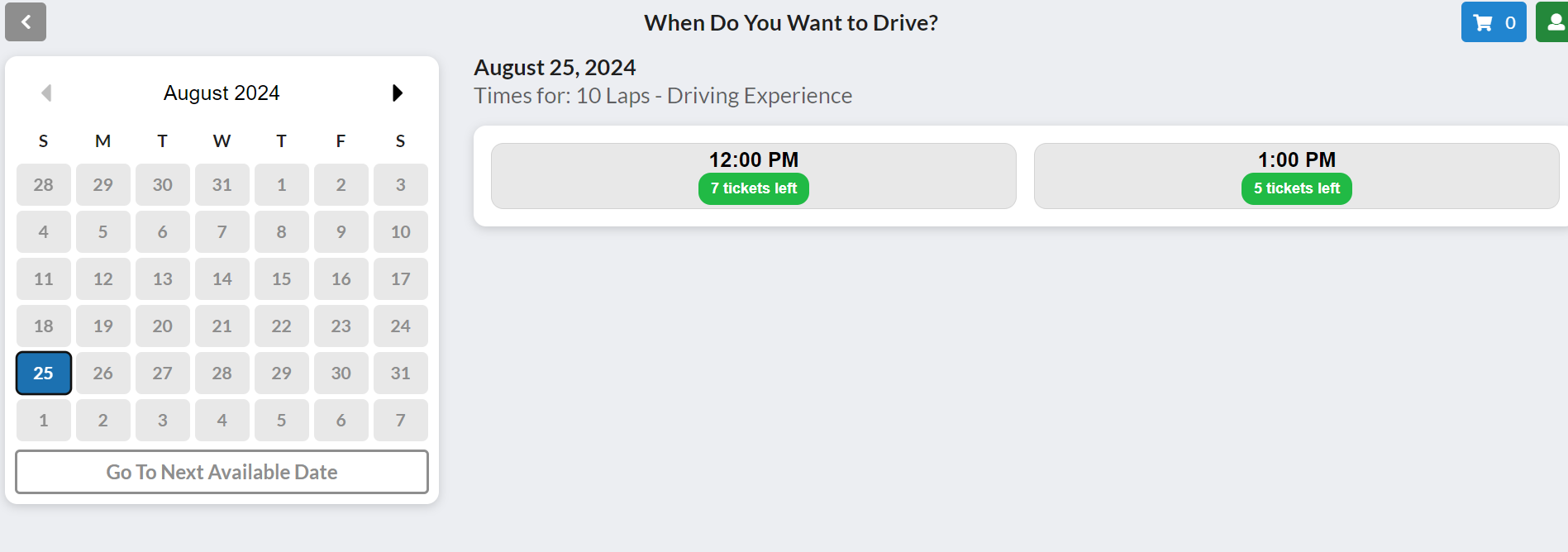Click the 5 tickets left badge
Image resolution: width=1568 pixels, height=552 pixels.
pos(1296,188)
